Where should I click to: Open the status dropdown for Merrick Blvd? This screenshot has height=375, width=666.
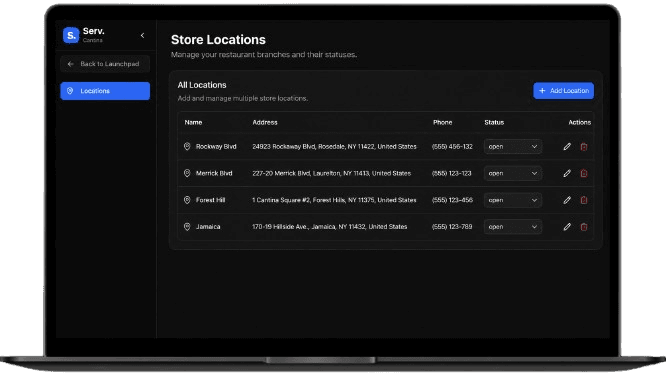click(513, 173)
